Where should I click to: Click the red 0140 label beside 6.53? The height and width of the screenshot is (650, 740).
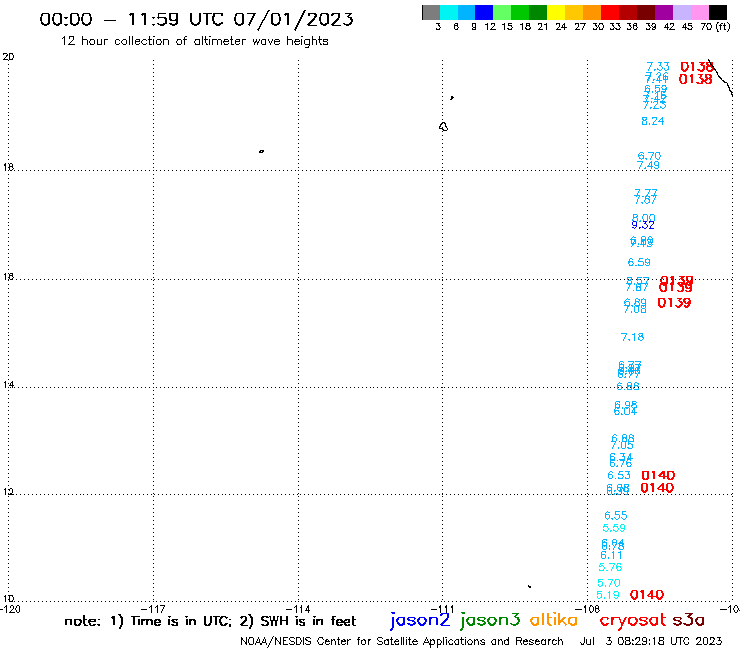(658, 475)
